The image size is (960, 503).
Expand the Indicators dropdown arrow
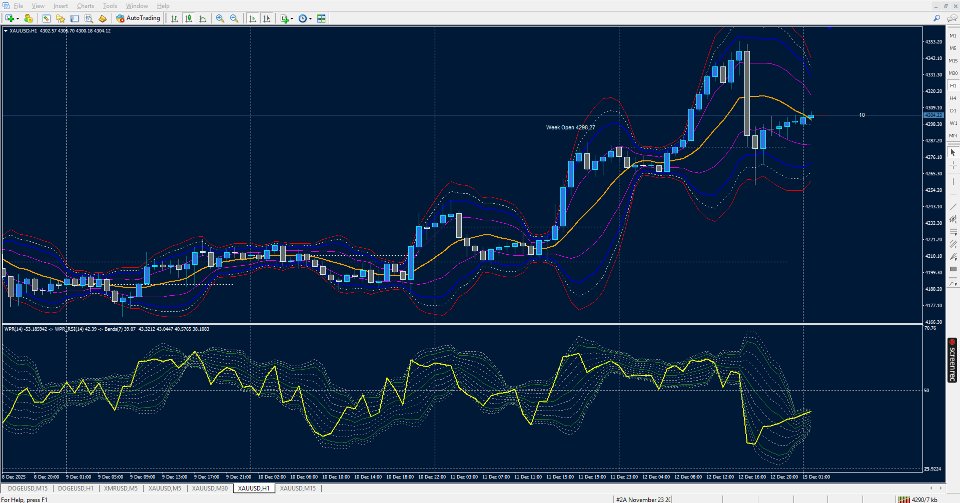[x=292, y=19]
